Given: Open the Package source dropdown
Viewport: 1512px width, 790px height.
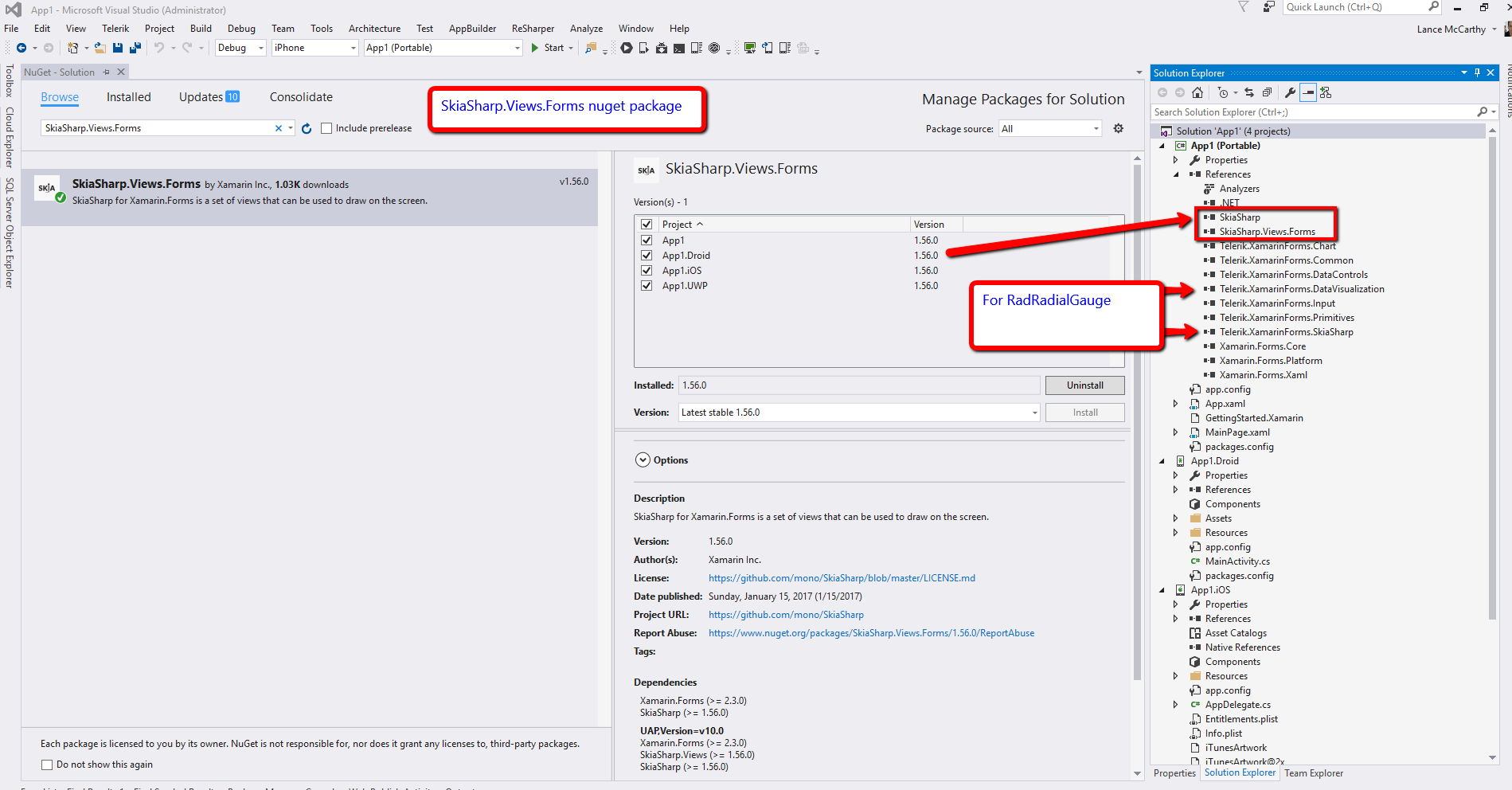Looking at the screenshot, I should pos(1050,129).
